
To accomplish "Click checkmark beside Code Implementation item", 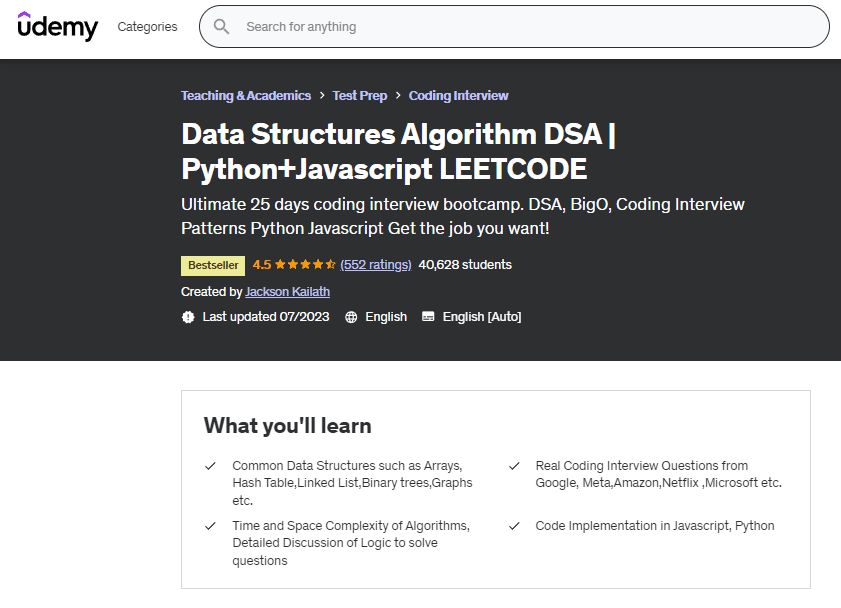I will 514,526.
